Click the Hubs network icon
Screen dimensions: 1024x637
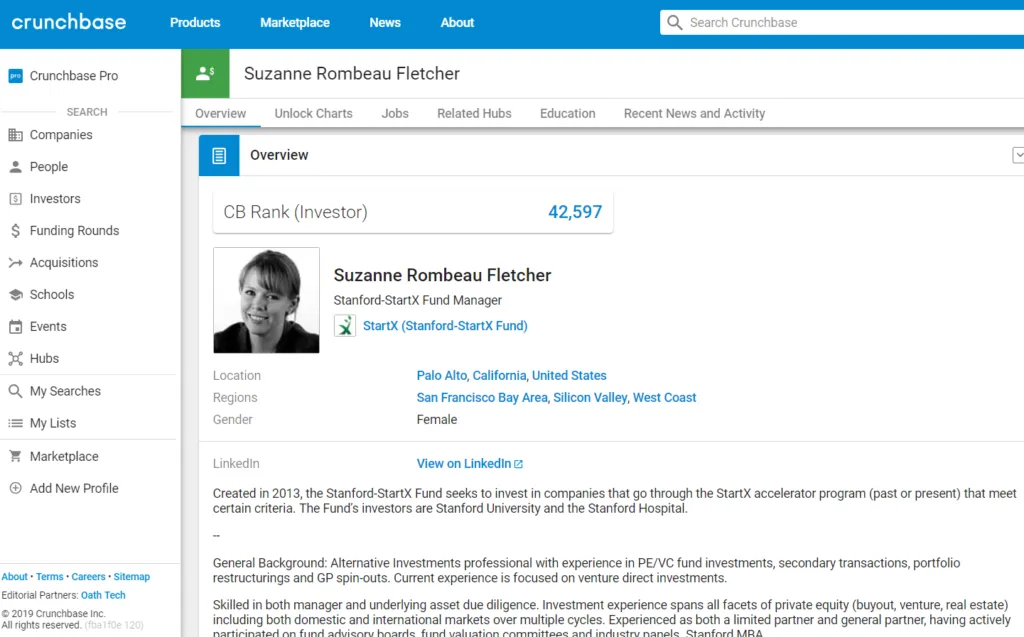point(15,359)
